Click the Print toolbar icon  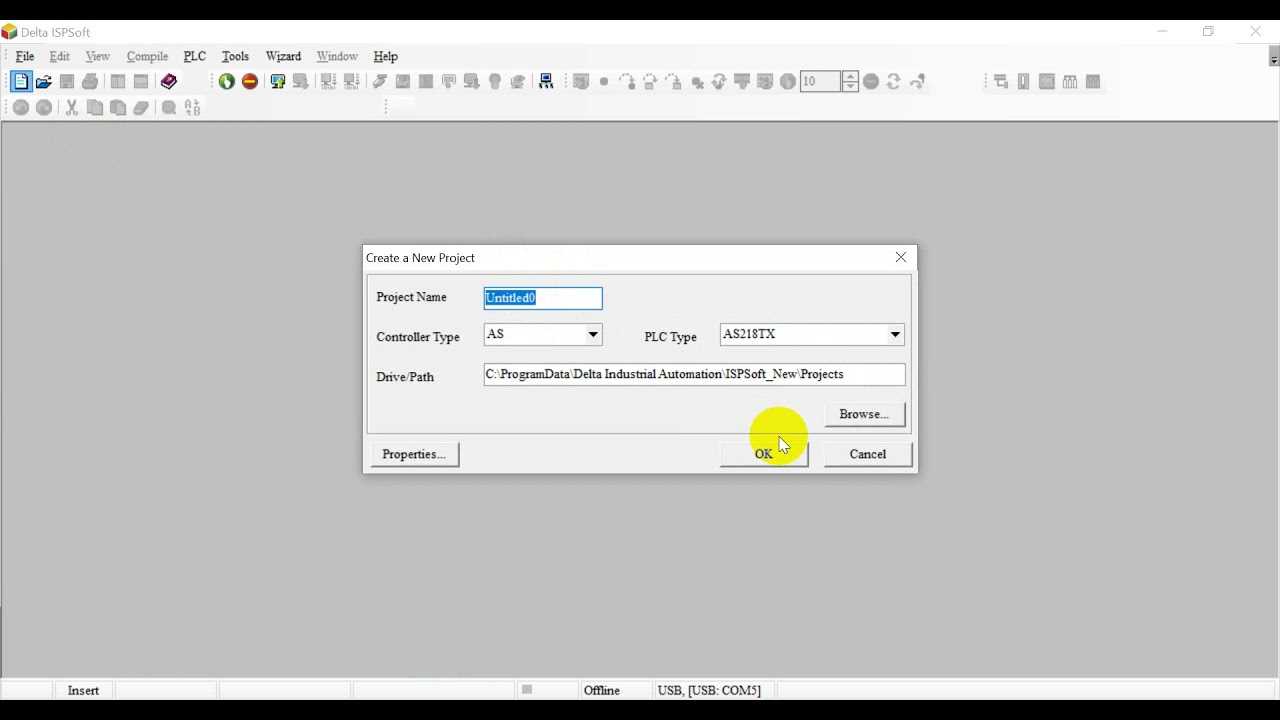(90, 82)
